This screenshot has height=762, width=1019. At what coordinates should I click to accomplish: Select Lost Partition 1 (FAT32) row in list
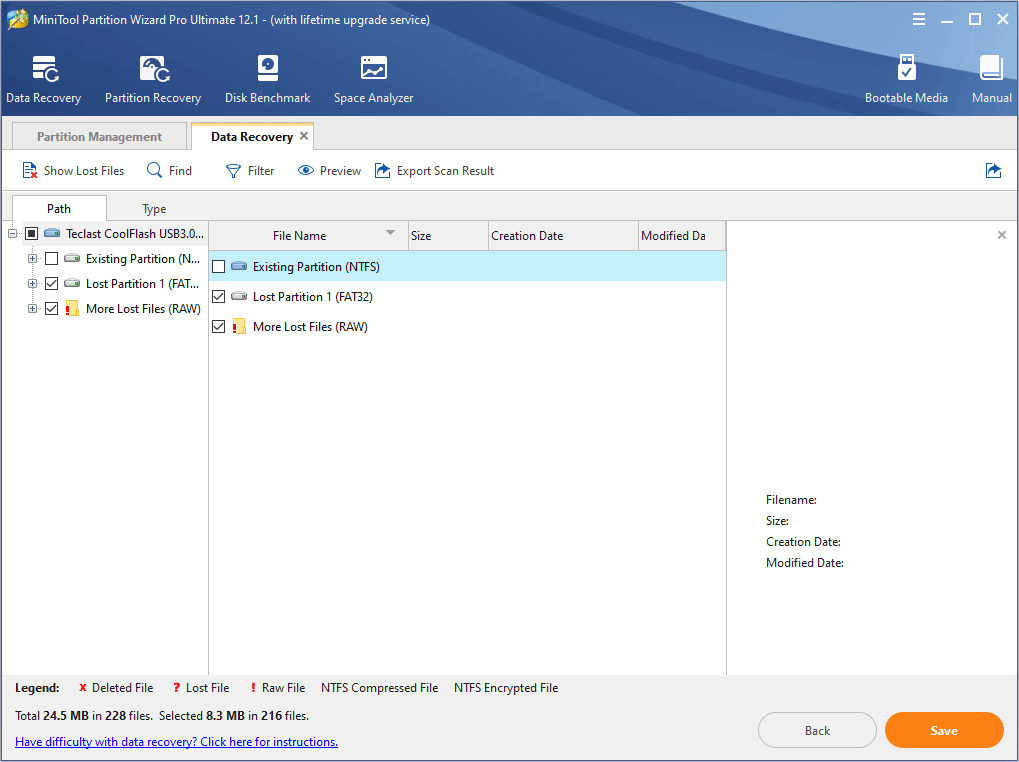coord(467,297)
